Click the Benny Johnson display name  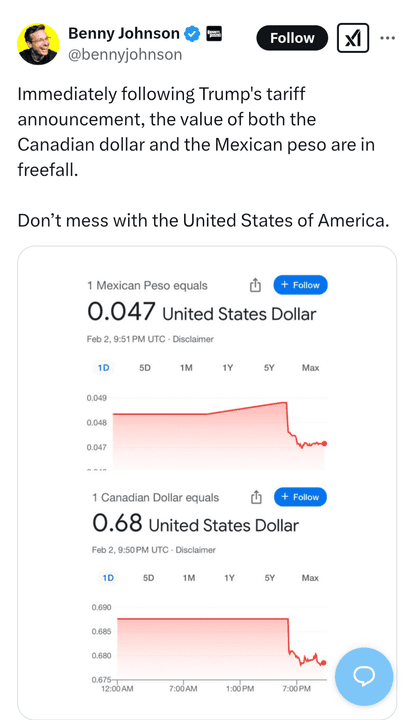[x=124, y=34]
